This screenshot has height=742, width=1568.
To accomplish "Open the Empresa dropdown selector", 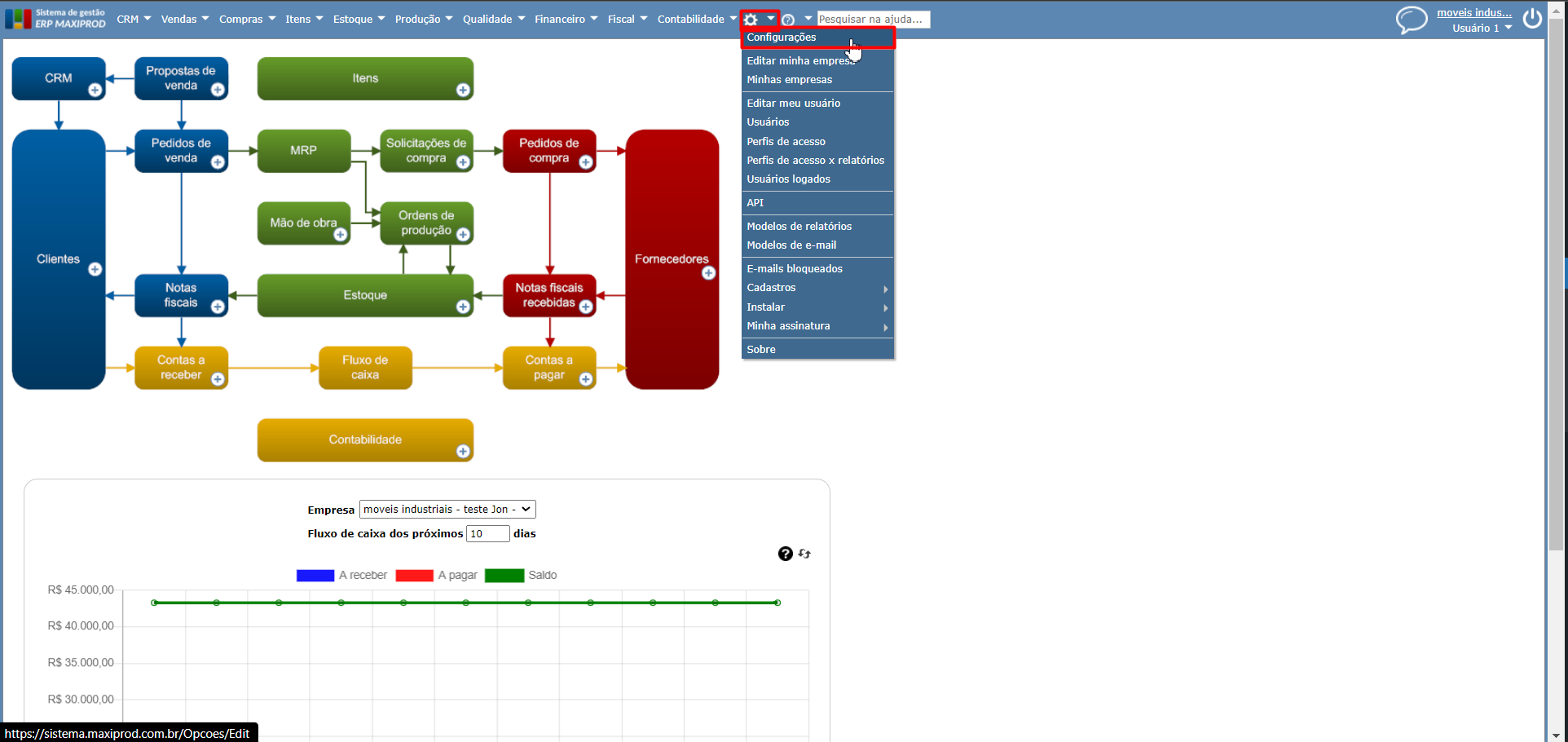I will pos(447,509).
